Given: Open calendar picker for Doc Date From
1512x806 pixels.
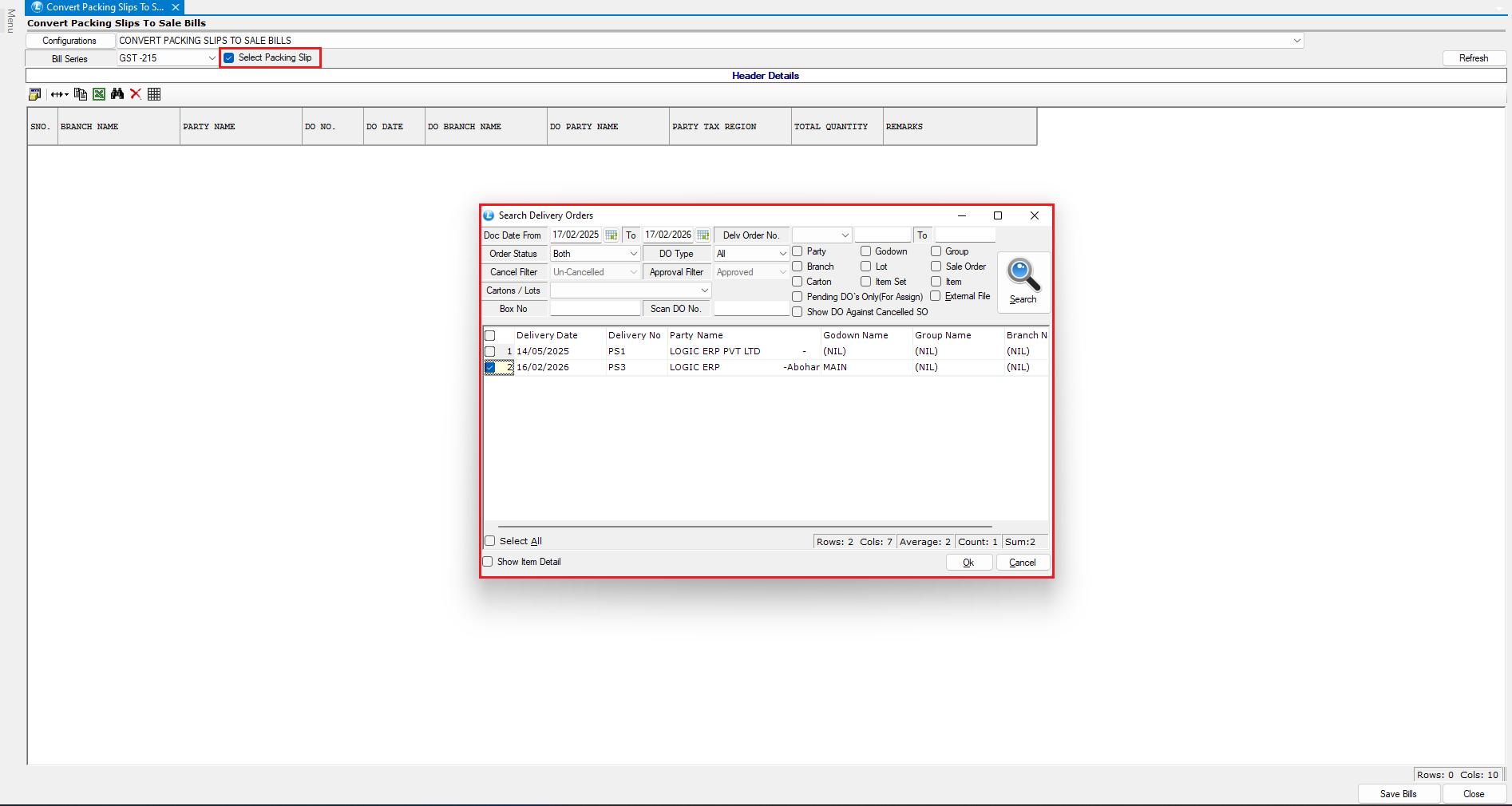Looking at the screenshot, I should pos(611,235).
